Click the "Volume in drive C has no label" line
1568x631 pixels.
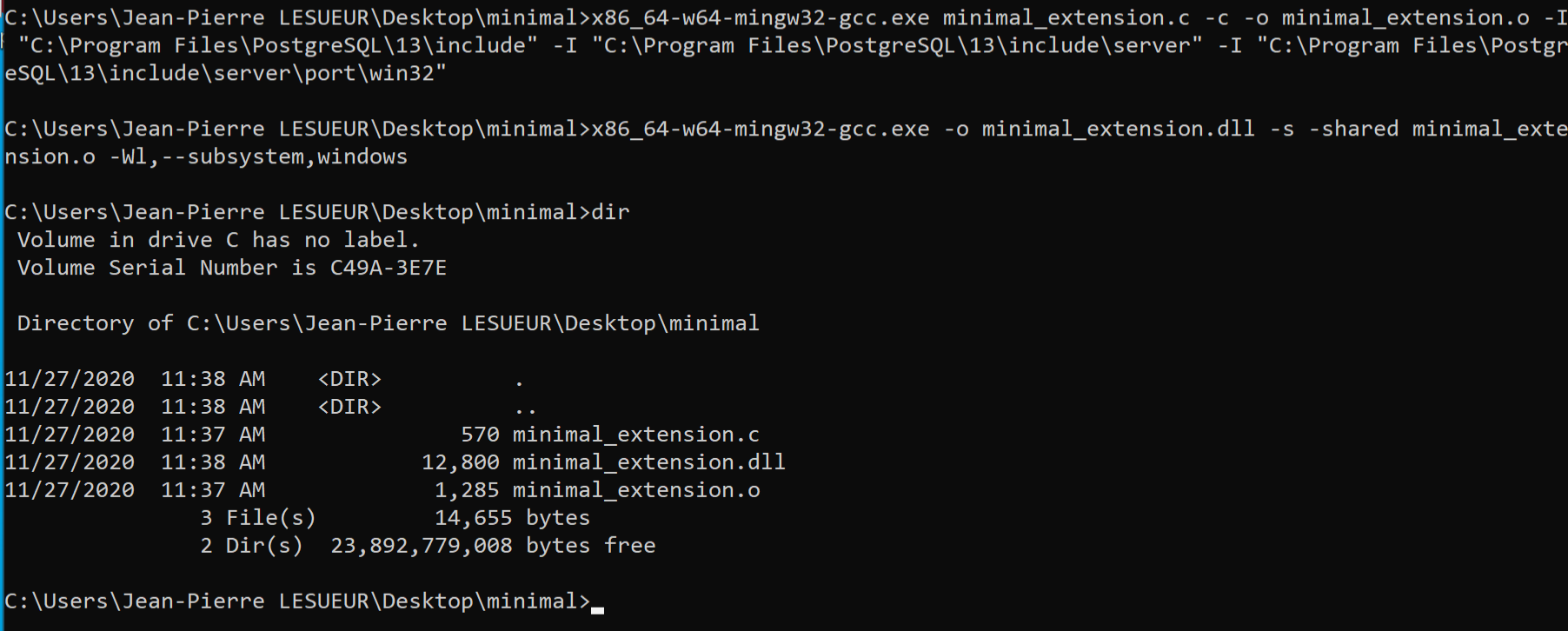tap(218, 240)
